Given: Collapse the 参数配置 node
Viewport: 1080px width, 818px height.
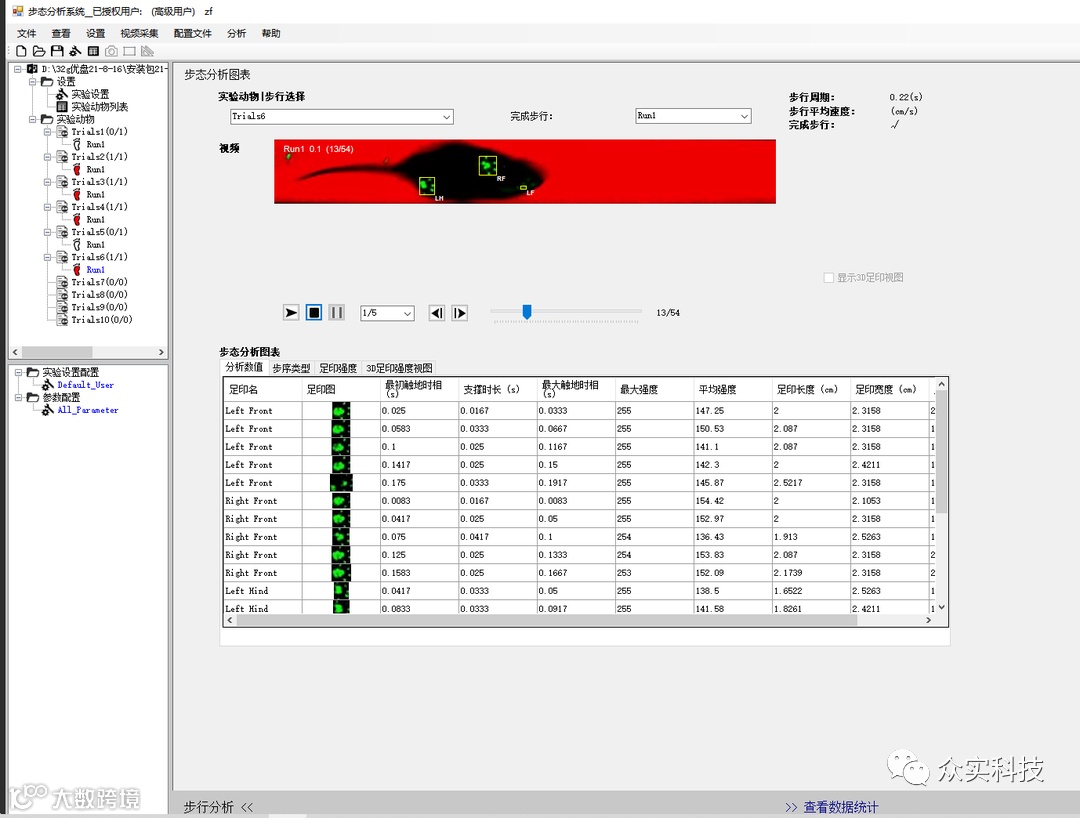Looking at the screenshot, I should (x=19, y=397).
